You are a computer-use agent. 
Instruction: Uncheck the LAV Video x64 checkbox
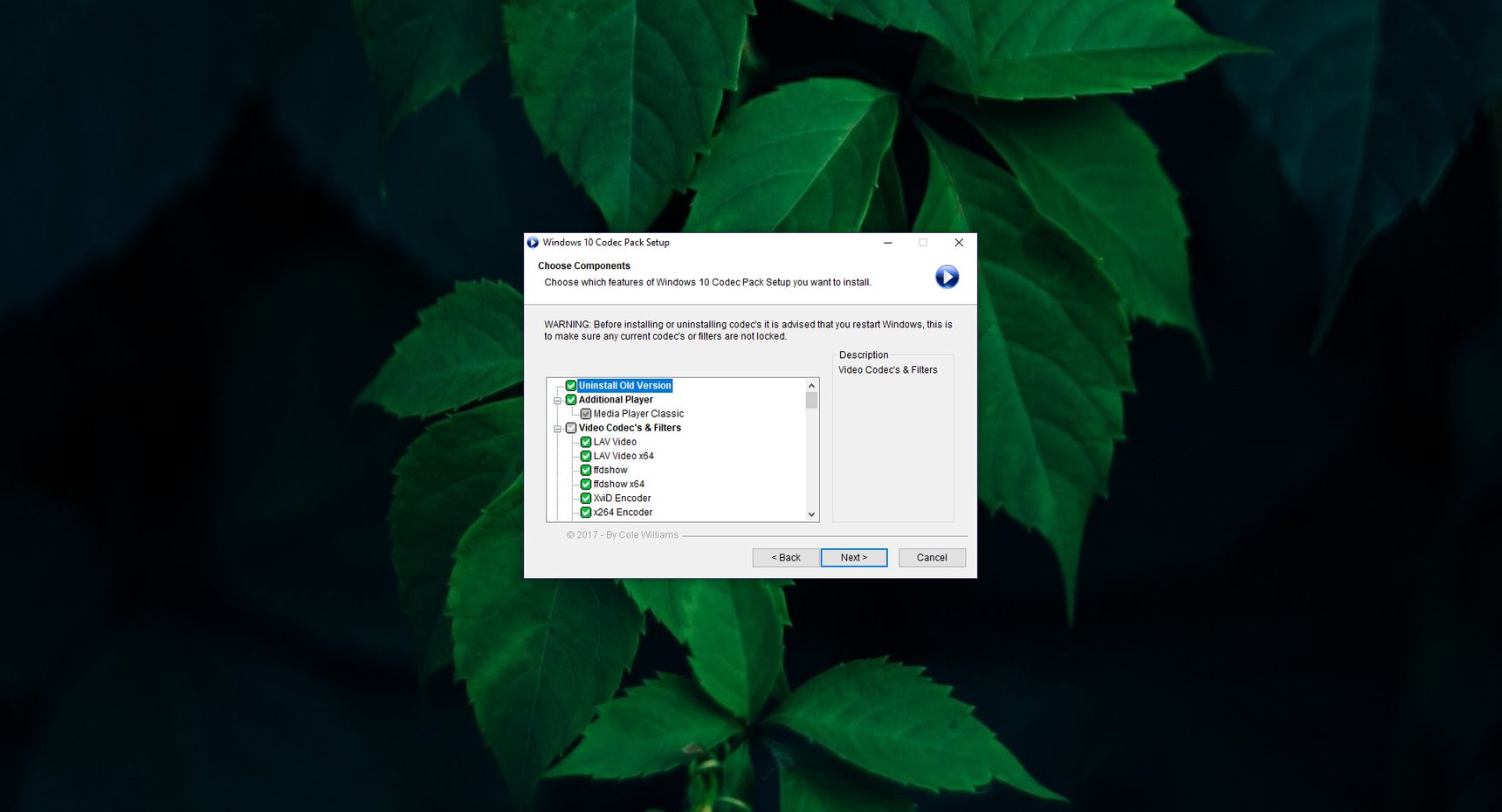pos(586,456)
